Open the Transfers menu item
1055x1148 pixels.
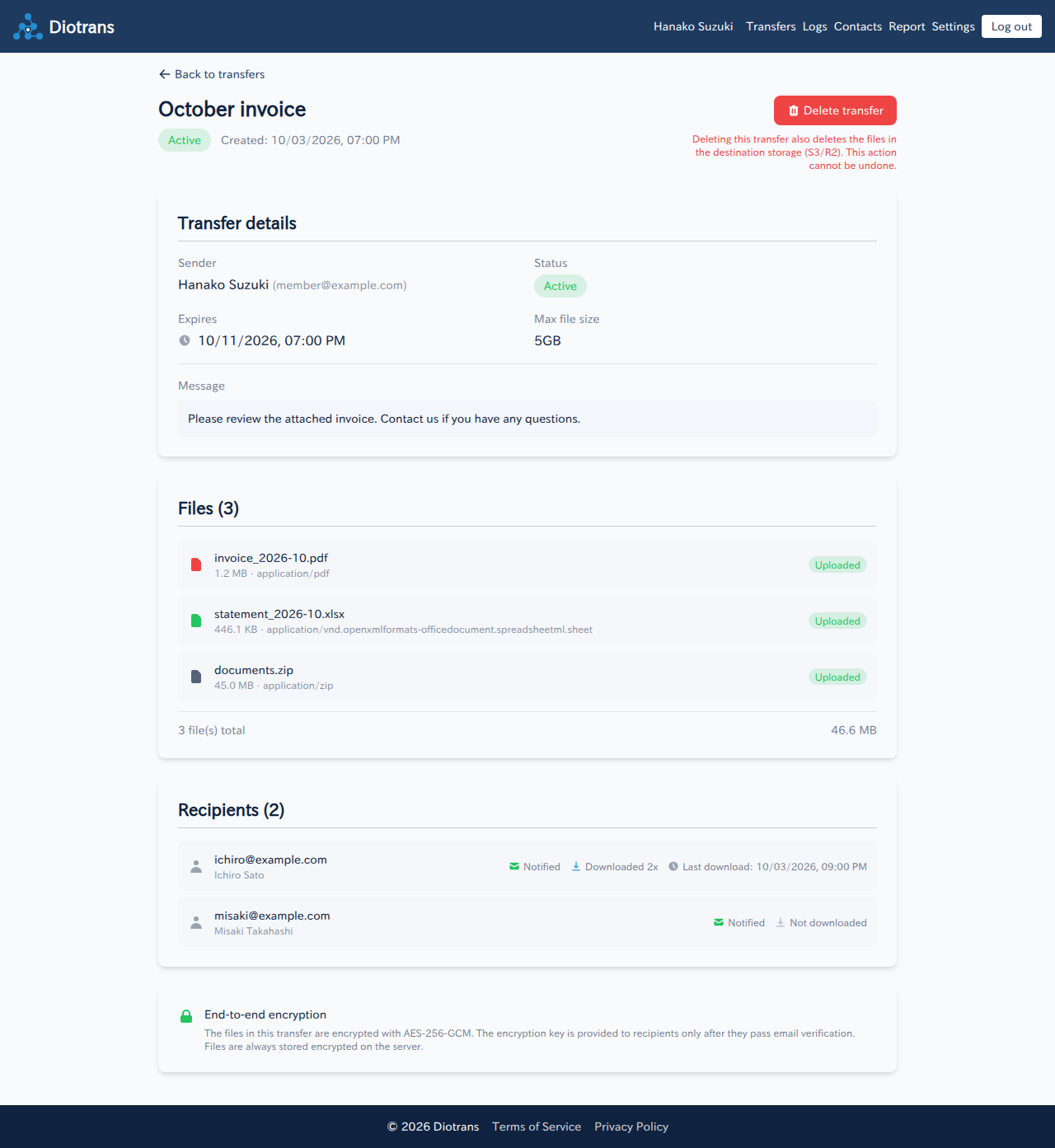tap(771, 26)
